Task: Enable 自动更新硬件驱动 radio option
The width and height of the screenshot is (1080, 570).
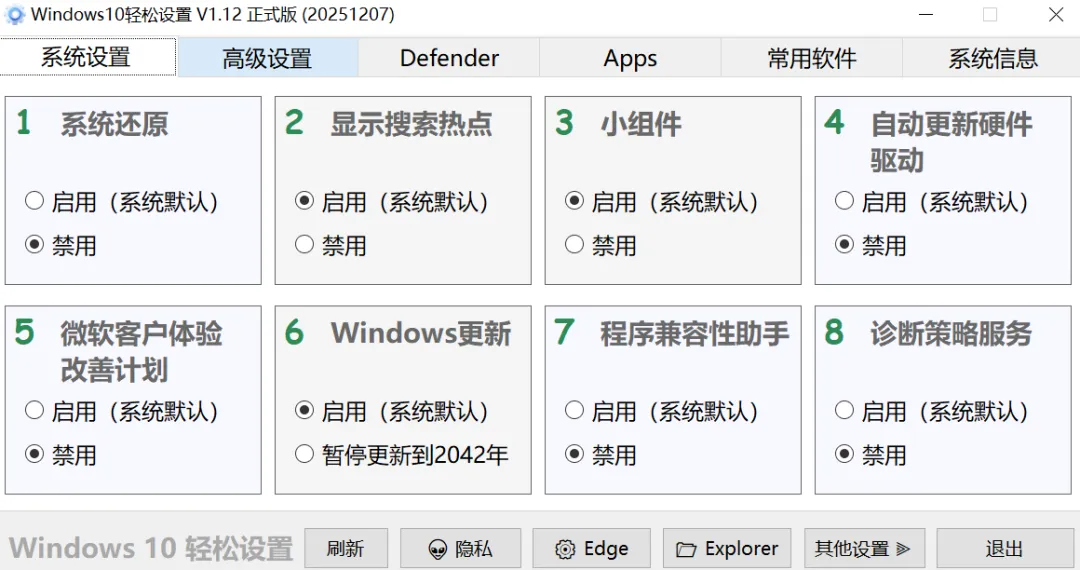Action: pyautogui.click(x=845, y=202)
